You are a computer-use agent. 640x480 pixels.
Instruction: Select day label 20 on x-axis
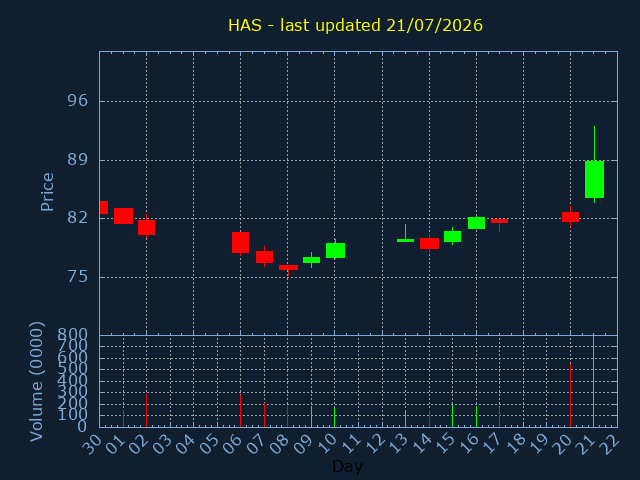point(564,443)
